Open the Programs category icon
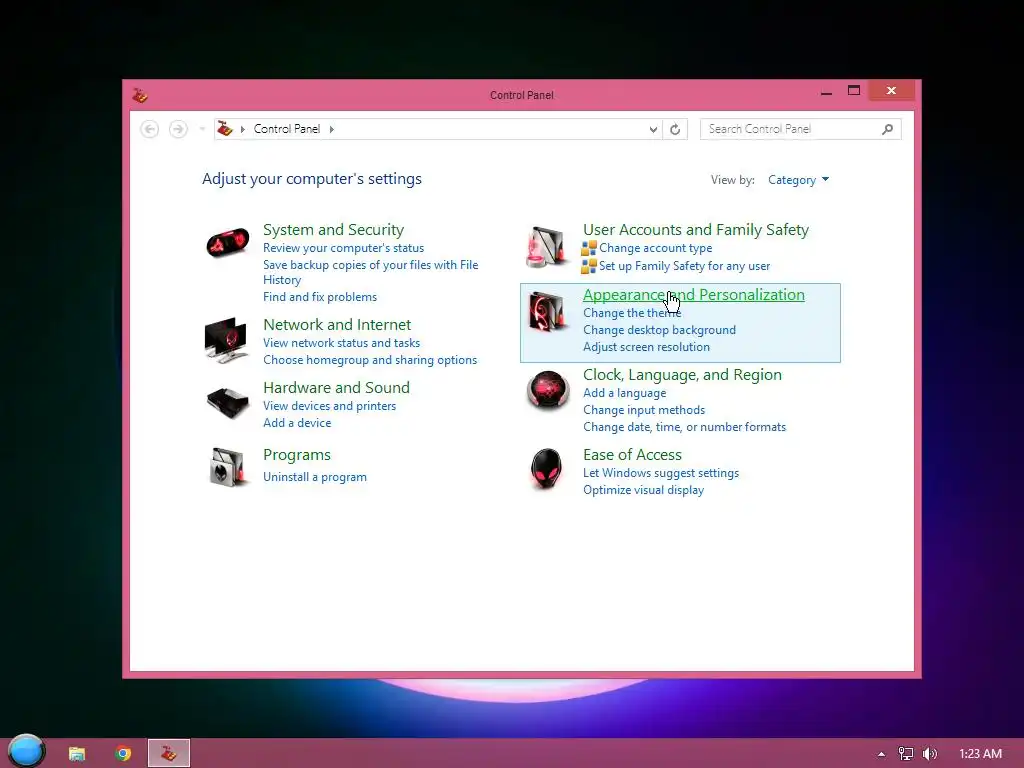Viewport: 1024px width, 768px height. tap(227, 466)
